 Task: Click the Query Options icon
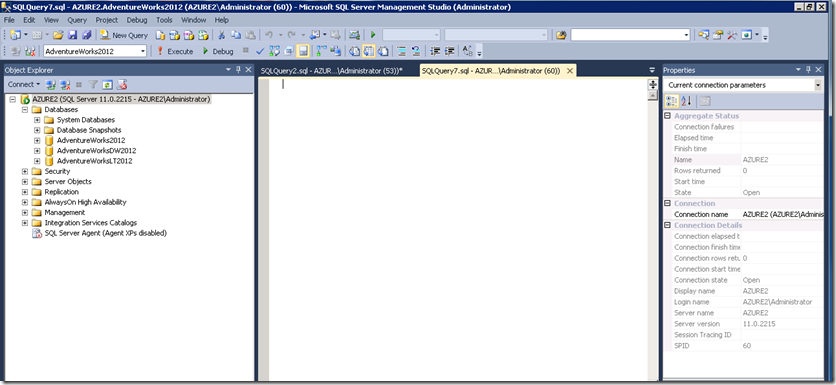tap(288, 52)
